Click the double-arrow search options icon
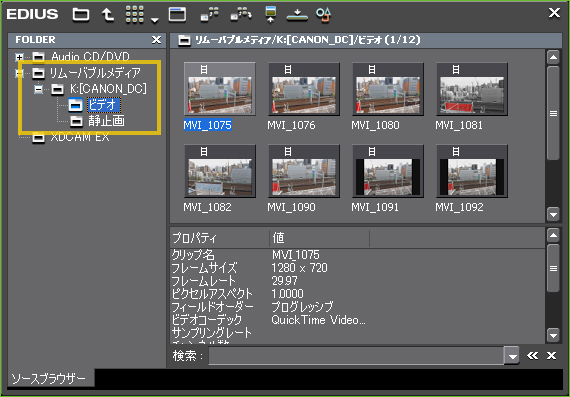The width and height of the screenshot is (570, 397). (533, 356)
